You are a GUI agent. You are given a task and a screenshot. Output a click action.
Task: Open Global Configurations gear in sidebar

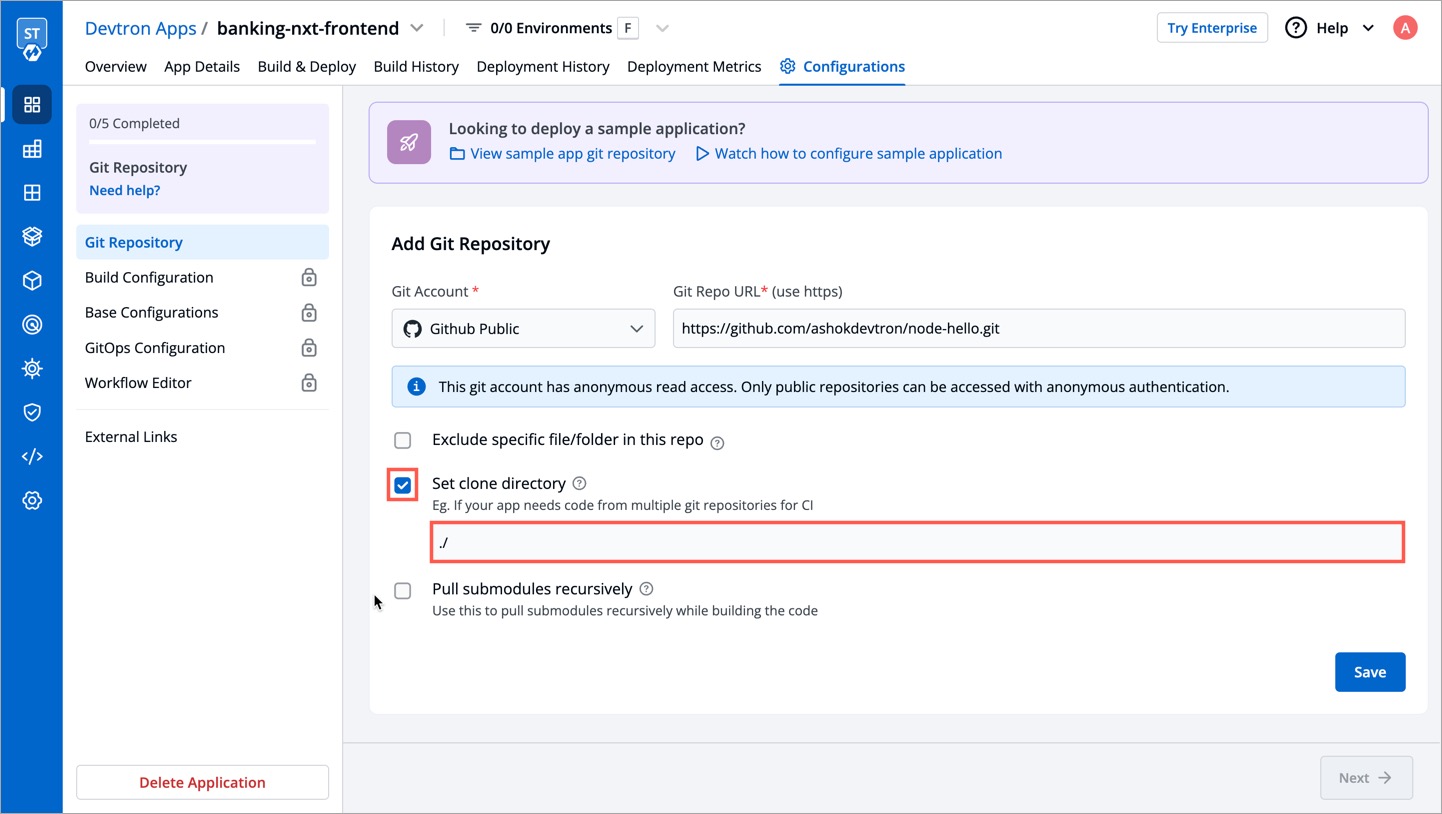pyautogui.click(x=32, y=500)
